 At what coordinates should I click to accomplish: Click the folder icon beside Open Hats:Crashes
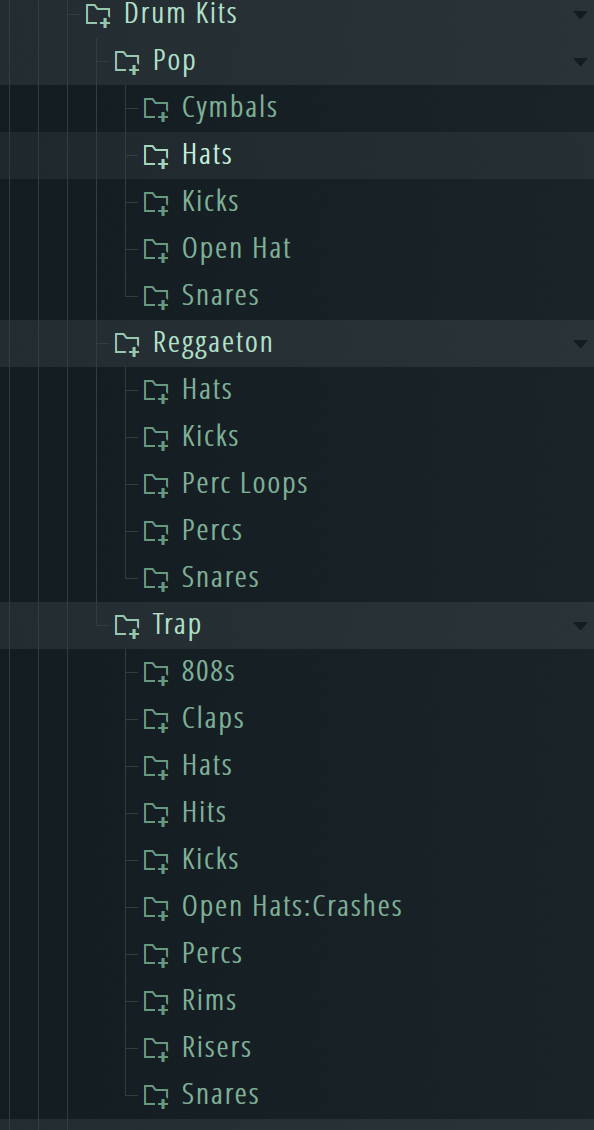pyautogui.click(x=156, y=908)
